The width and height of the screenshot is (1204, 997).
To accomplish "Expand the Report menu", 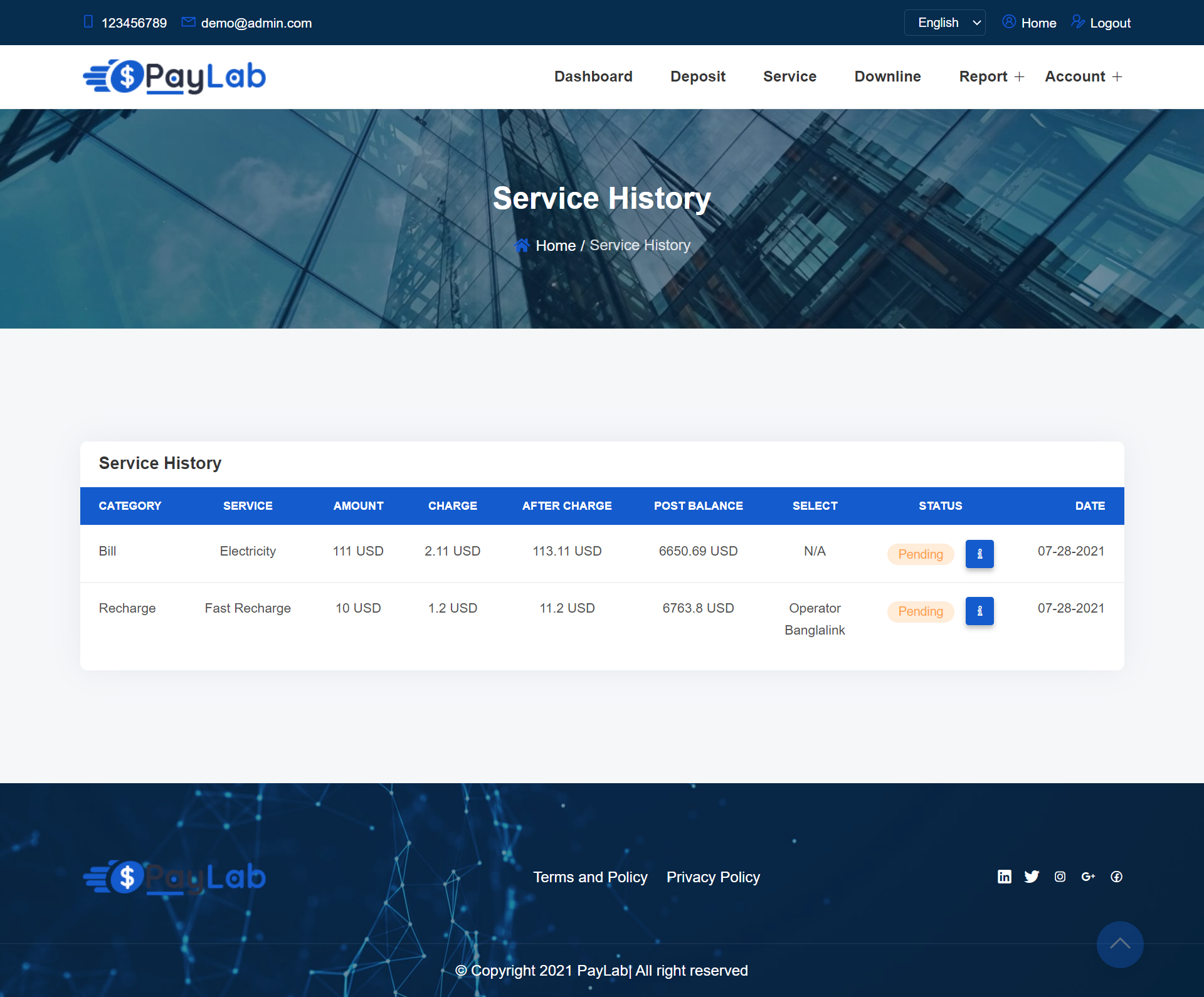I will 983,76.
